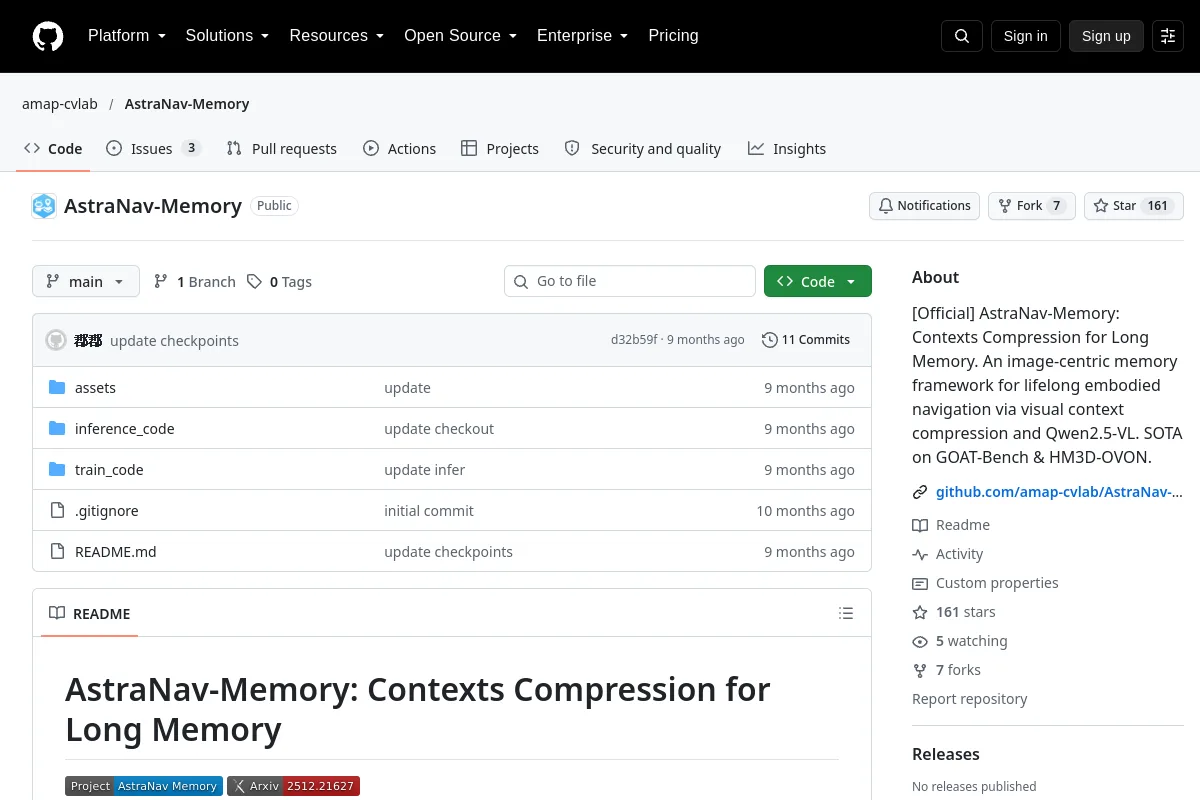Click the Readme book icon in About
This screenshot has height=800, width=1200.
click(920, 525)
